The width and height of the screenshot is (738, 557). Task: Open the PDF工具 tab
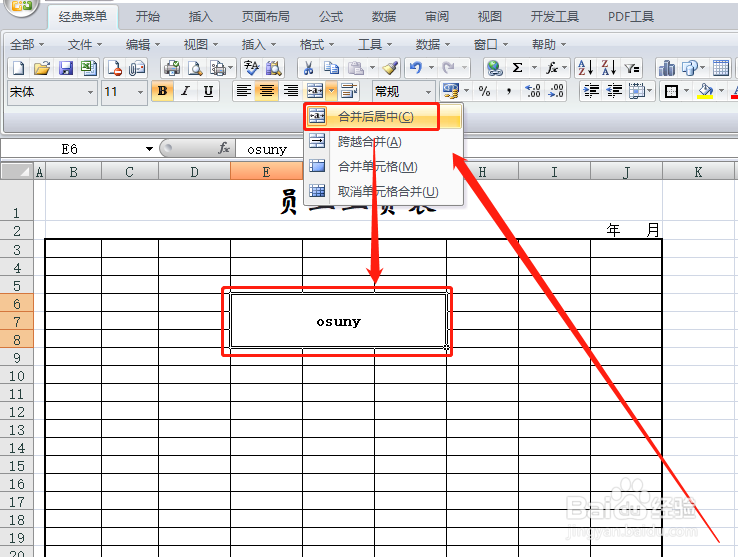(631, 16)
